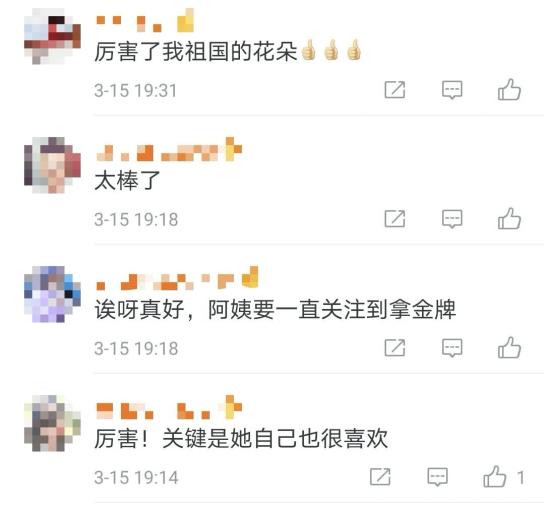Reply to the 19:14 comment
Image resolution: width=544 pixels, height=508 pixels.
(437, 477)
